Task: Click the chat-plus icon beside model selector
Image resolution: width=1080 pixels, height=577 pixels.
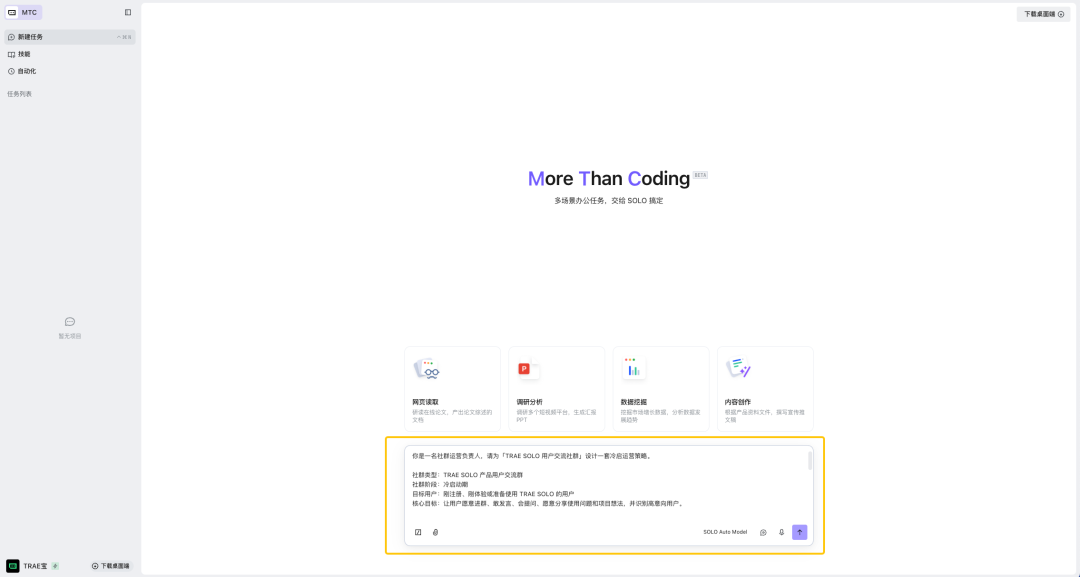Action: click(763, 532)
